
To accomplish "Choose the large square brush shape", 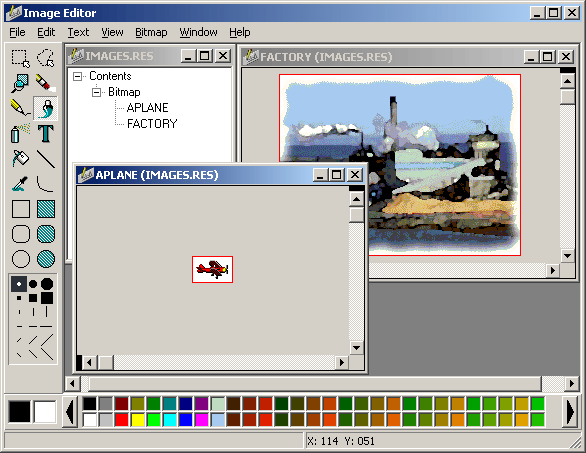I will [47, 298].
